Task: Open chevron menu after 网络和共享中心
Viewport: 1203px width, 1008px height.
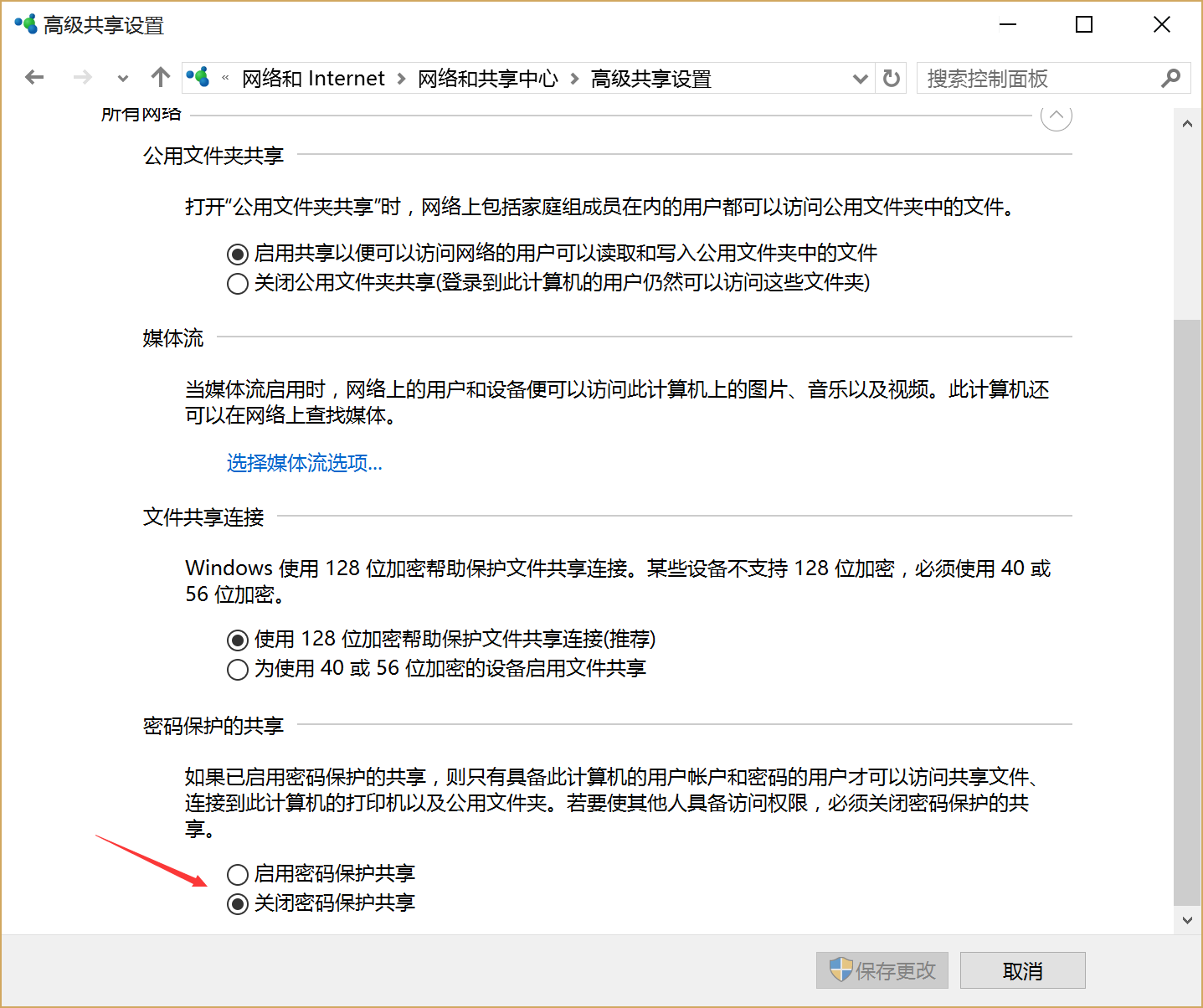Action: pyautogui.click(x=574, y=79)
